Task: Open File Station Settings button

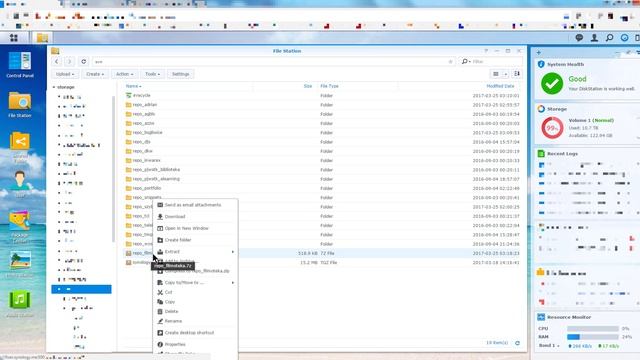Action: (x=180, y=74)
